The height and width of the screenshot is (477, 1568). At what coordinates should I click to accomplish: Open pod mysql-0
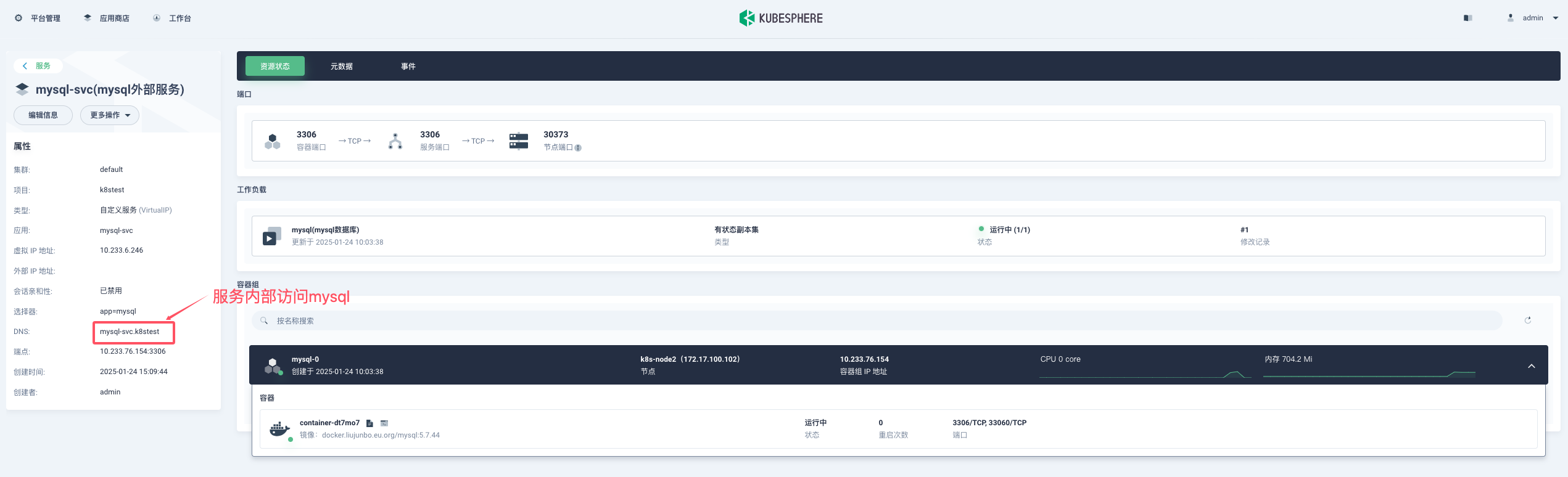pyautogui.click(x=305, y=359)
